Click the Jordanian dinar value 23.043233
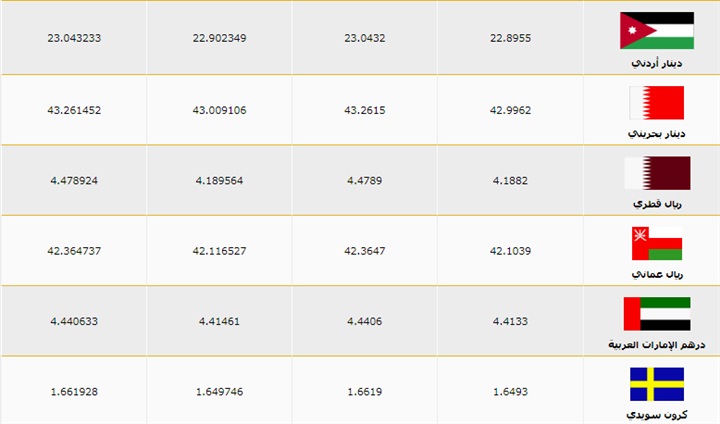720x424 pixels. [x=74, y=38]
